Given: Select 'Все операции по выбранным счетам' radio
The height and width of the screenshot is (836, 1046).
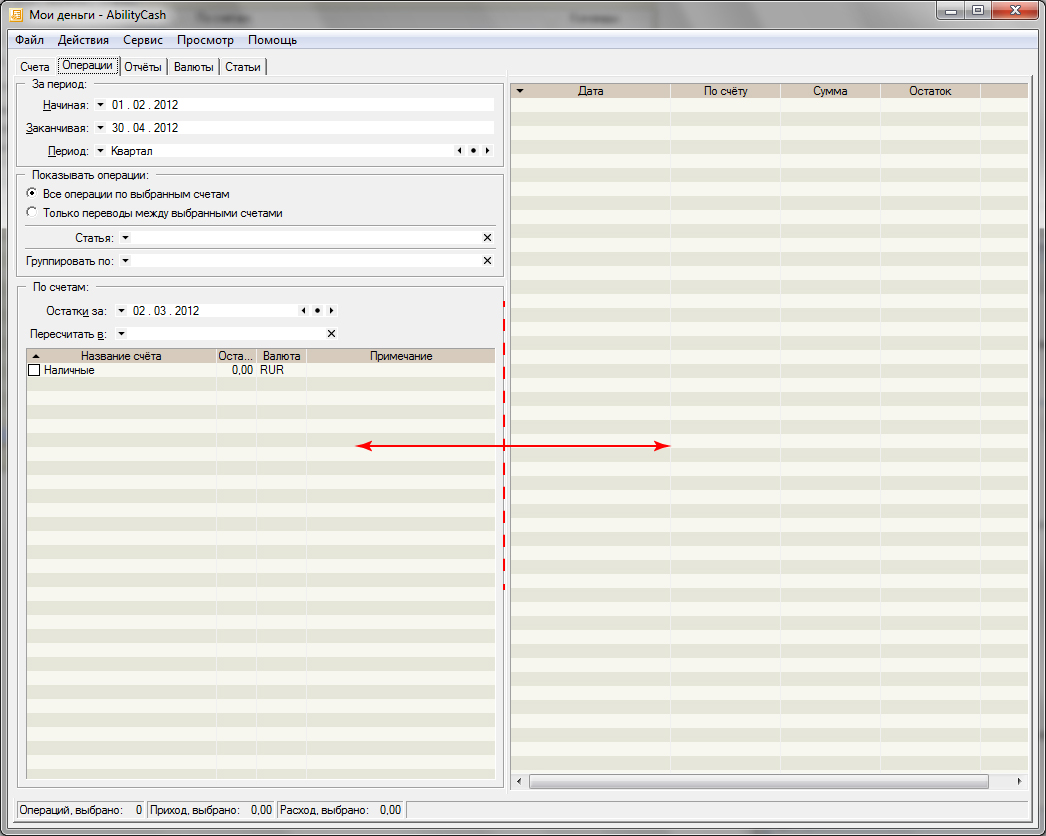Looking at the screenshot, I should pos(32,194).
